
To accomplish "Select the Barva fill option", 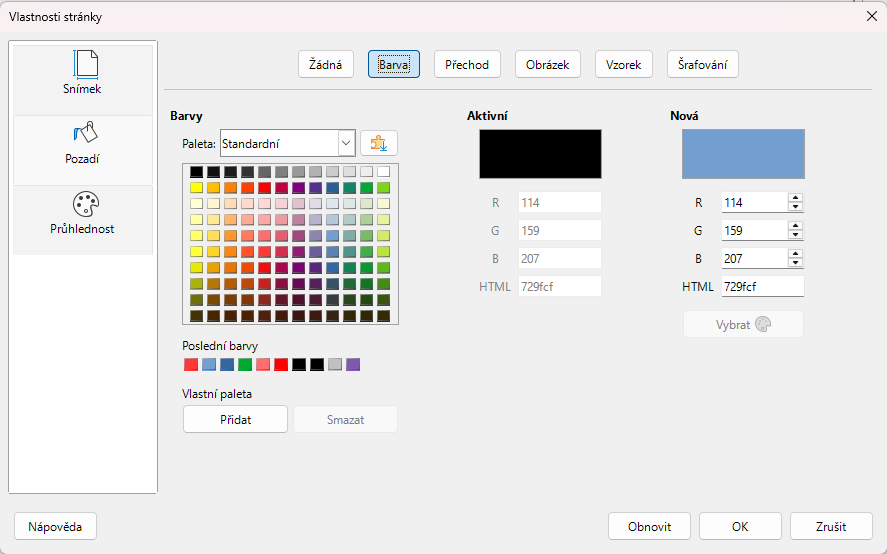I will pos(394,65).
